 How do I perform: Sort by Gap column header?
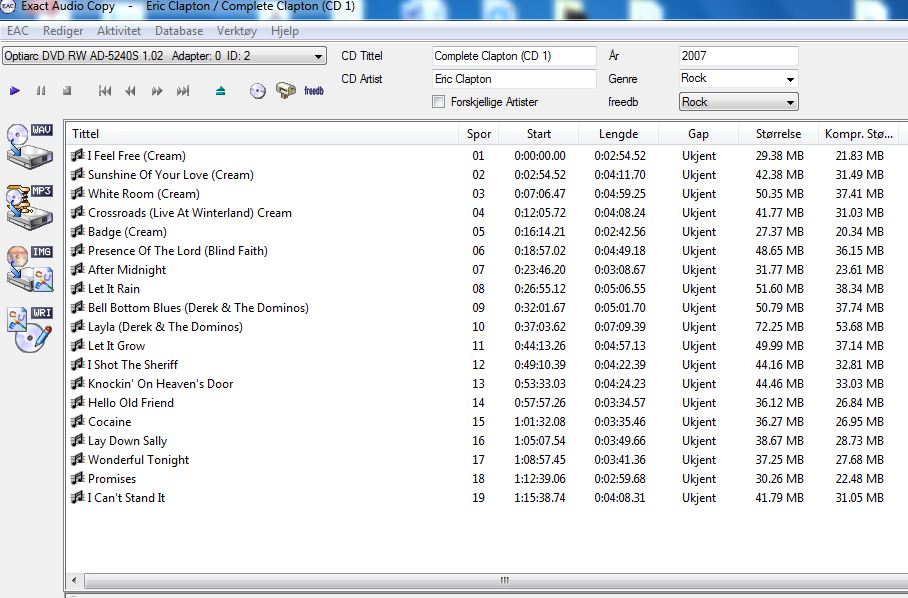tap(698, 134)
